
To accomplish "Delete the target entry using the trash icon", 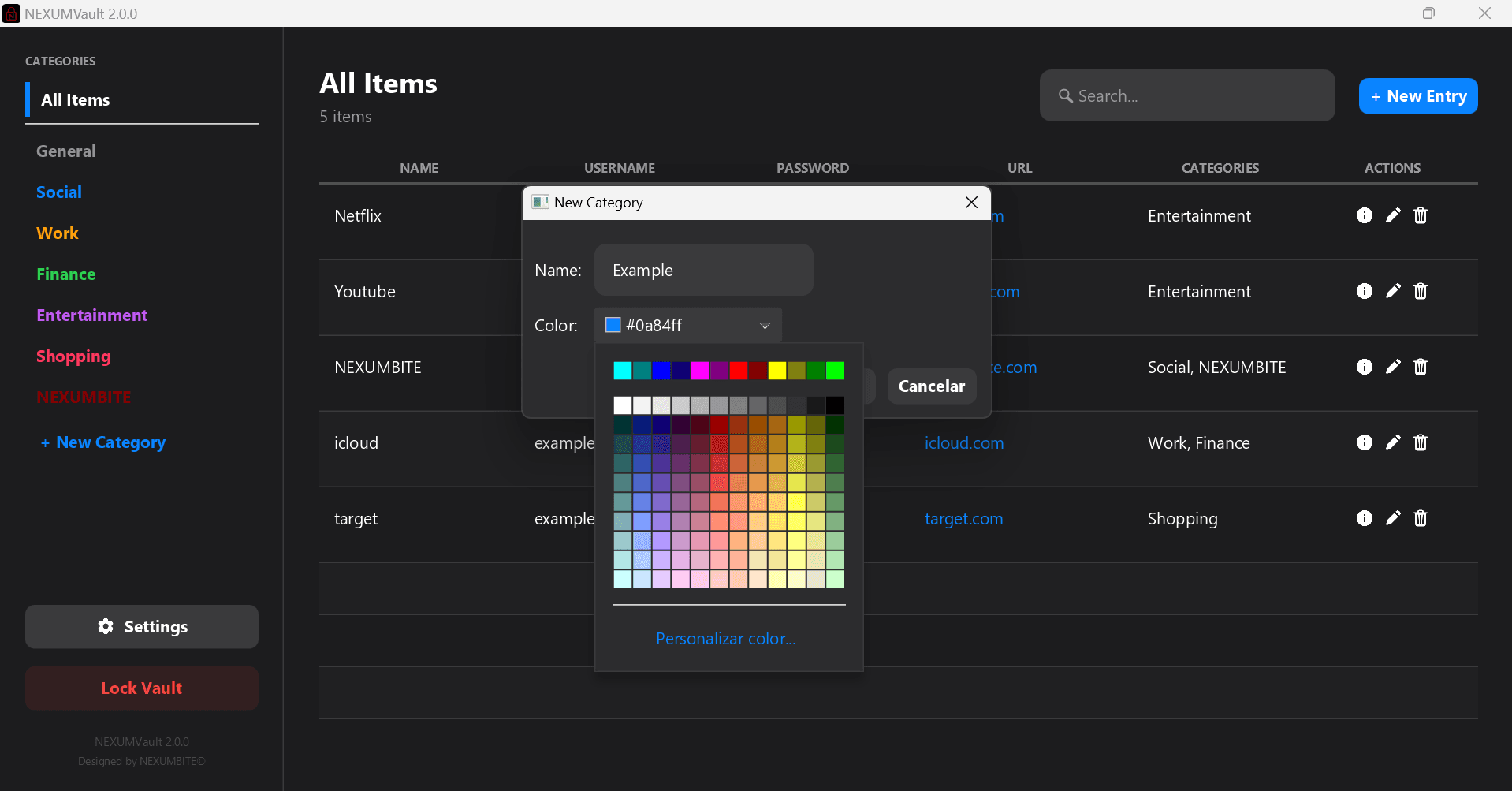I will (x=1421, y=518).
